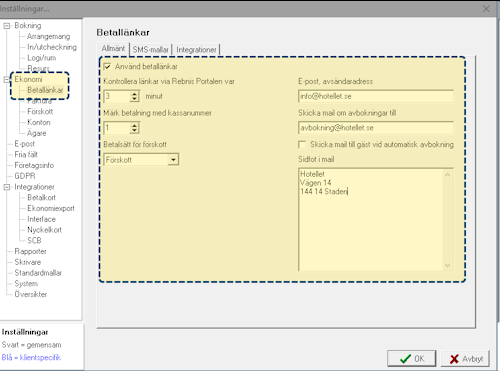Confirm settings with the OK button
The height and width of the screenshot is (371, 500).
[412, 359]
